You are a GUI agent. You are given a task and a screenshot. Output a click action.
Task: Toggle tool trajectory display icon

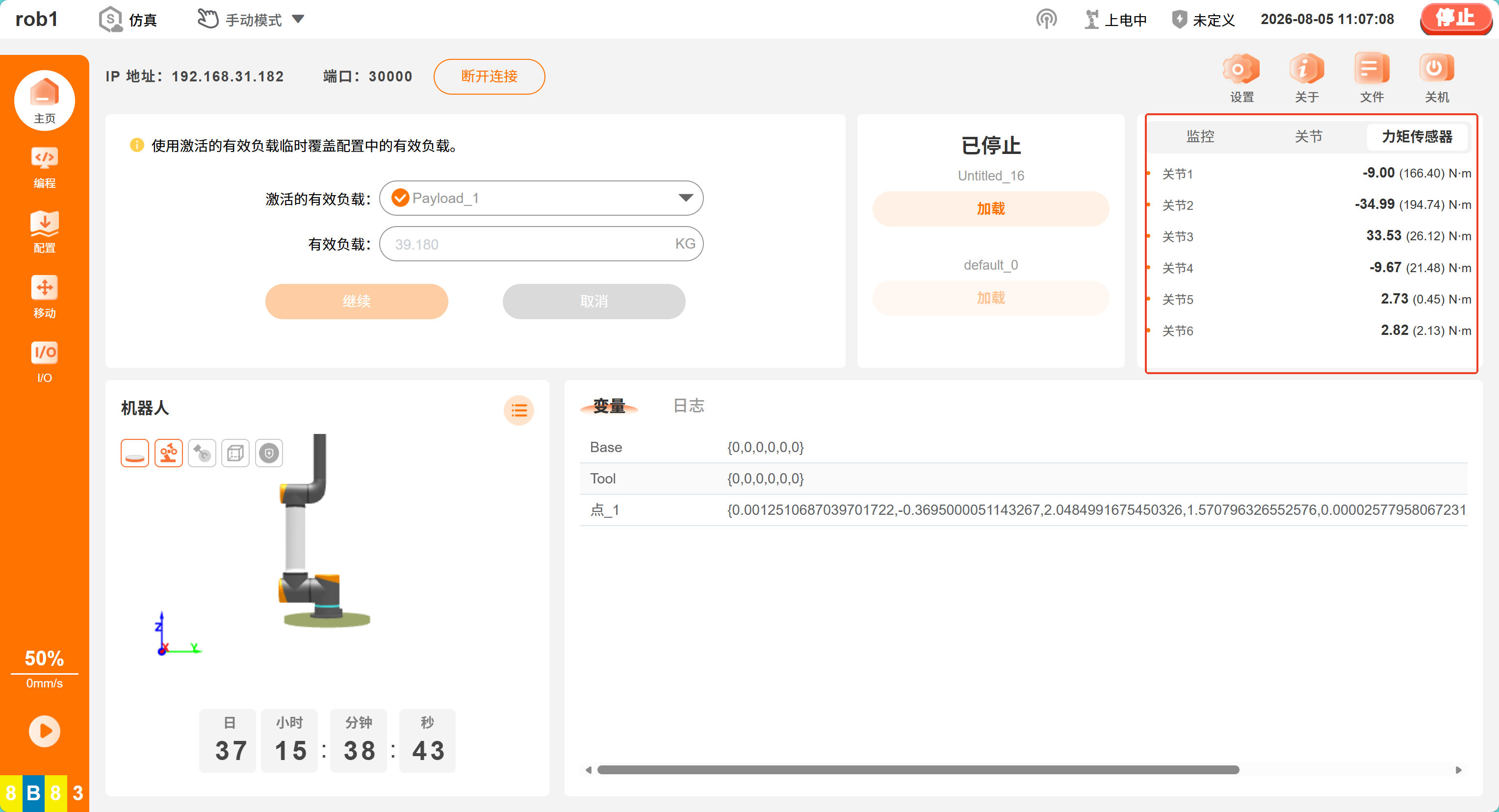[x=202, y=453]
